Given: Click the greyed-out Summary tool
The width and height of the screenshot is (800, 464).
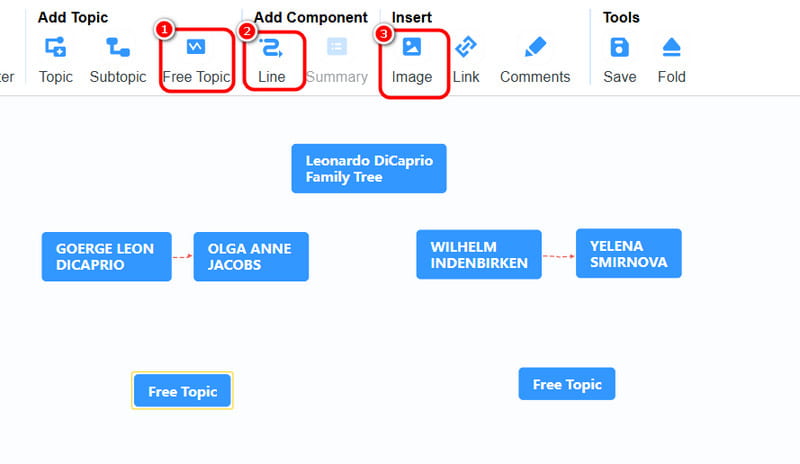Looking at the screenshot, I should pos(337,60).
